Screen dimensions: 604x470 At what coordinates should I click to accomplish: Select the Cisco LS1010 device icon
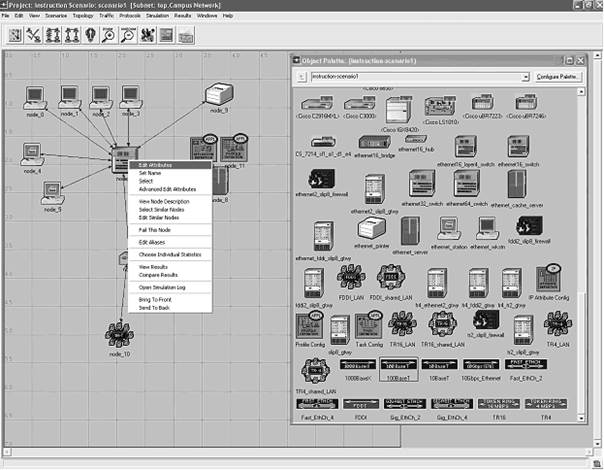point(441,108)
